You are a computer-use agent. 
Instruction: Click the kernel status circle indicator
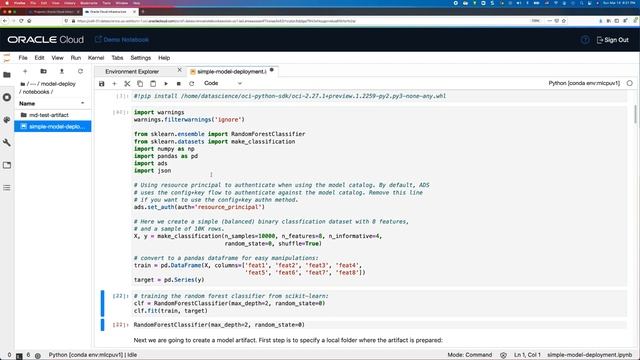629,83
